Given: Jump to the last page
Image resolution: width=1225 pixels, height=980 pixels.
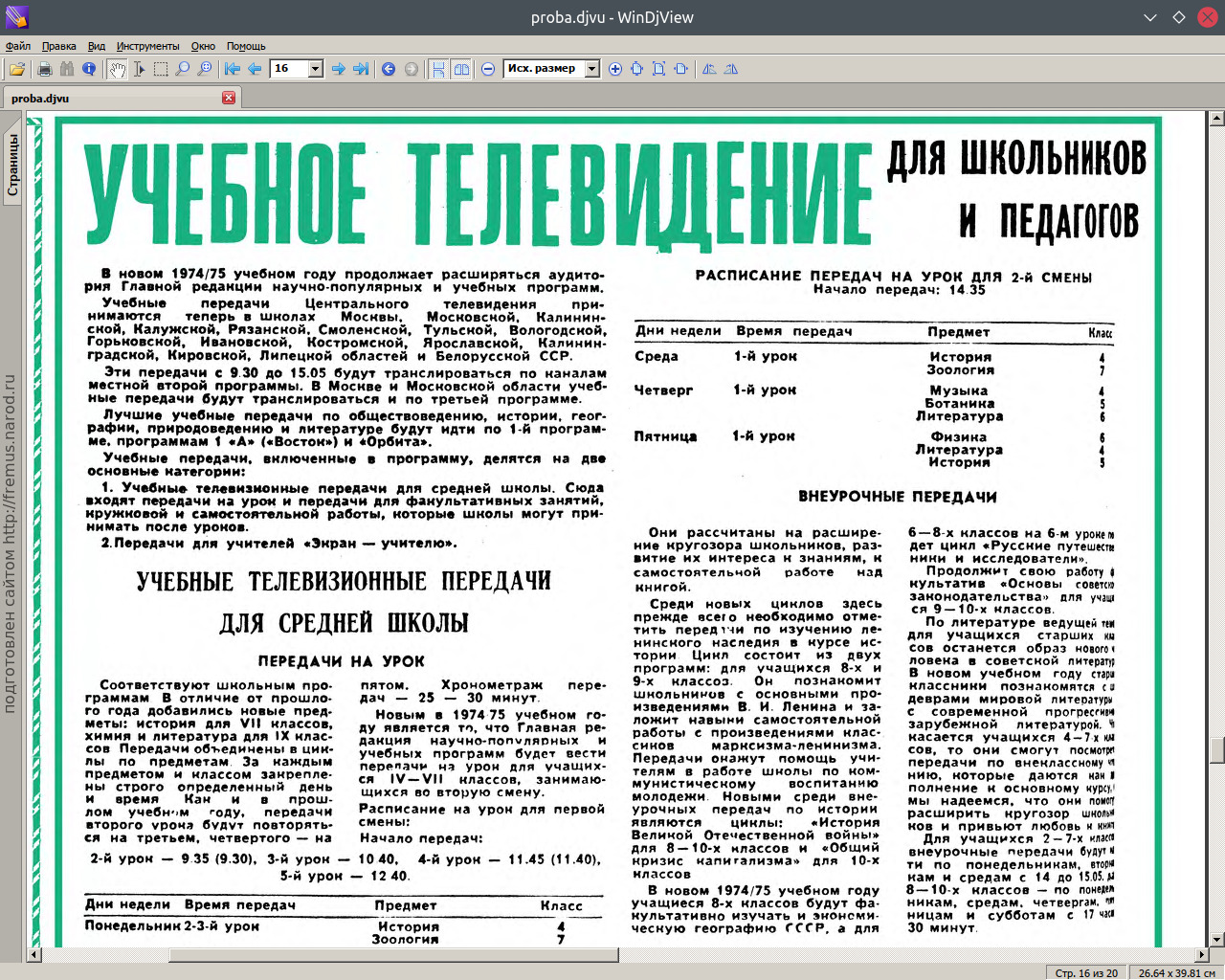Looking at the screenshot, I should pyautogui.click(x=361, y=69).
